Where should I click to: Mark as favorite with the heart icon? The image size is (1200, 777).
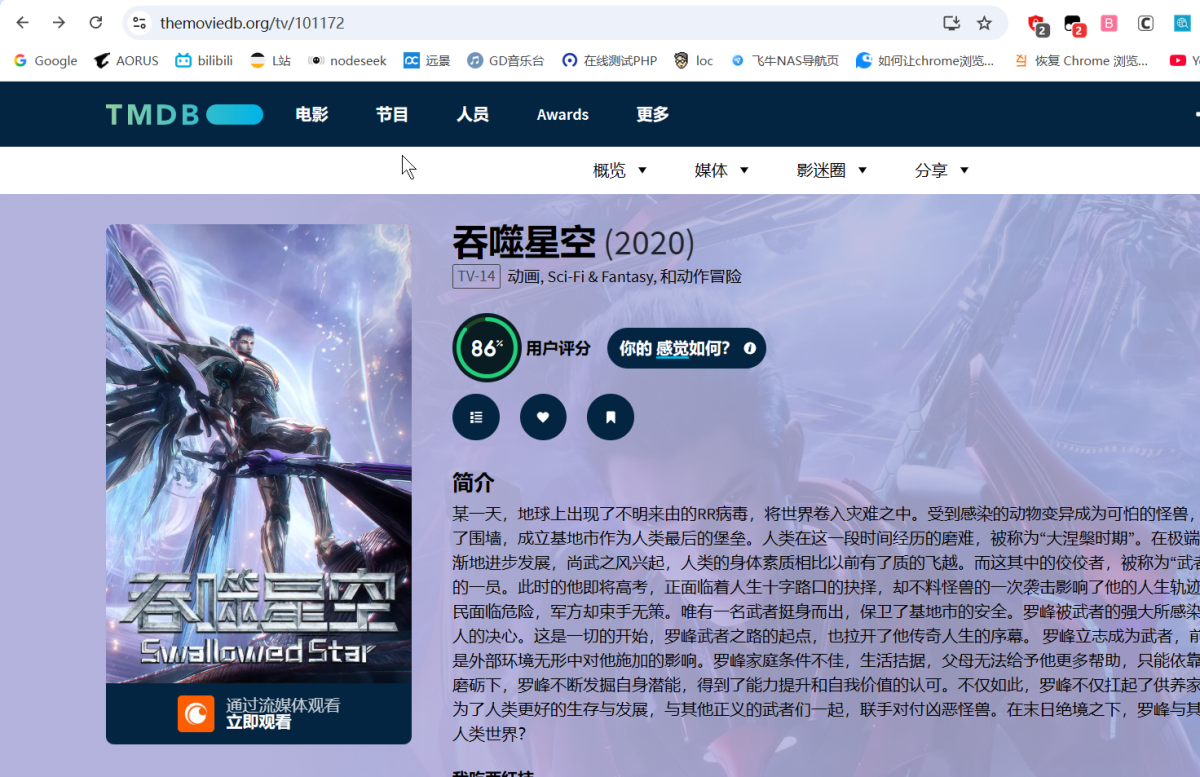[x=543, y=417]
